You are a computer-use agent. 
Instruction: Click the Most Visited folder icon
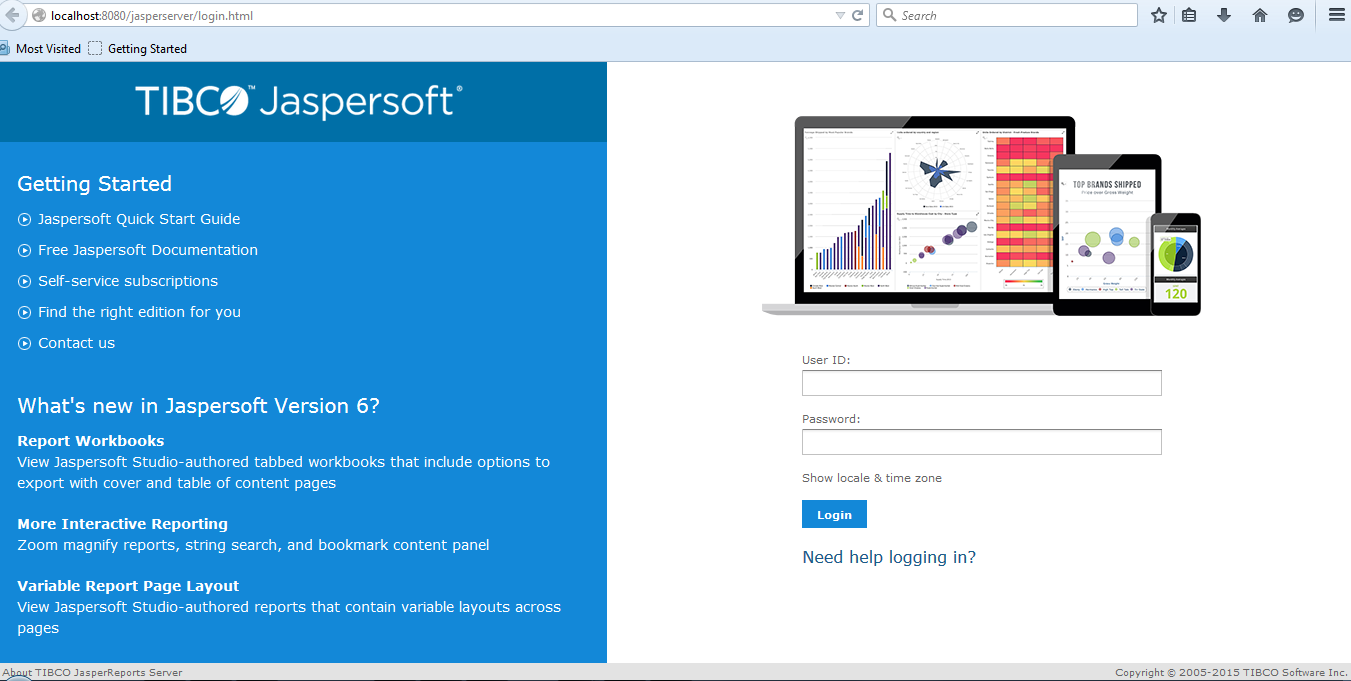[4, 48]
